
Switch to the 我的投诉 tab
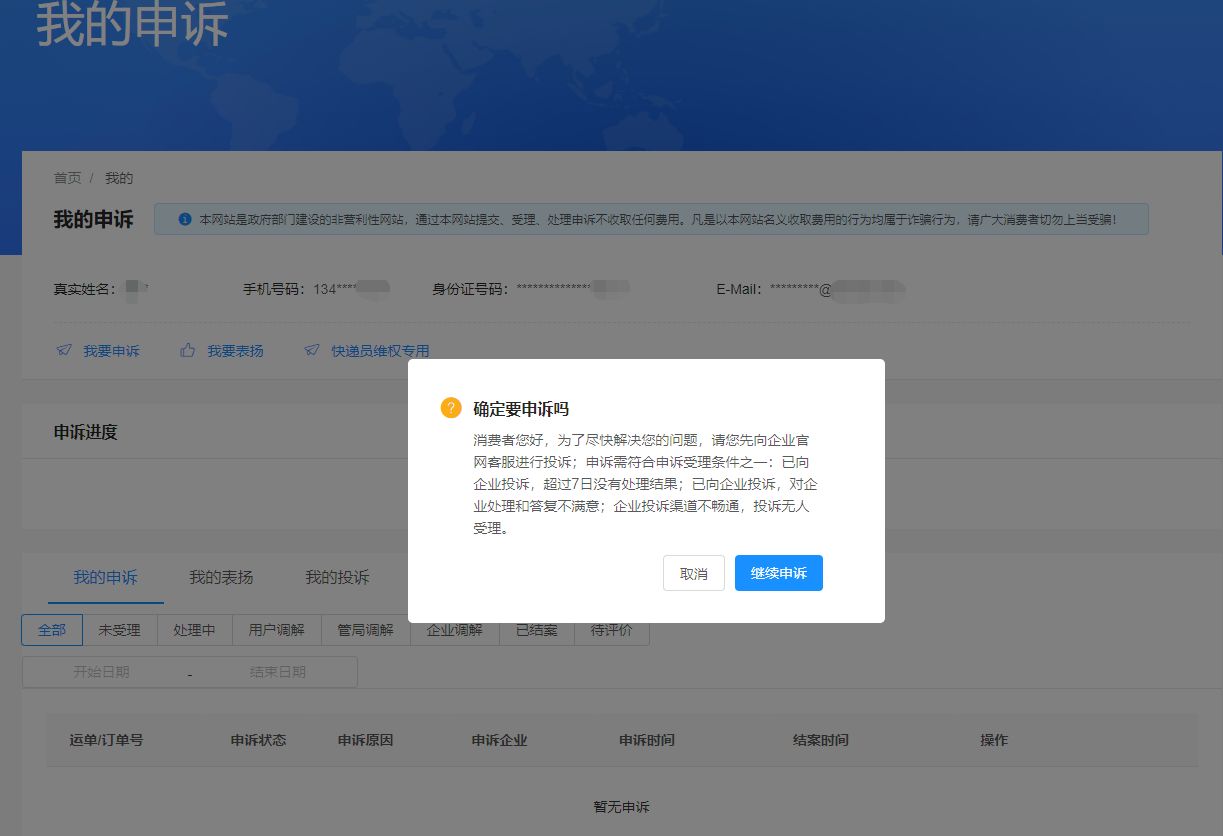337,577
